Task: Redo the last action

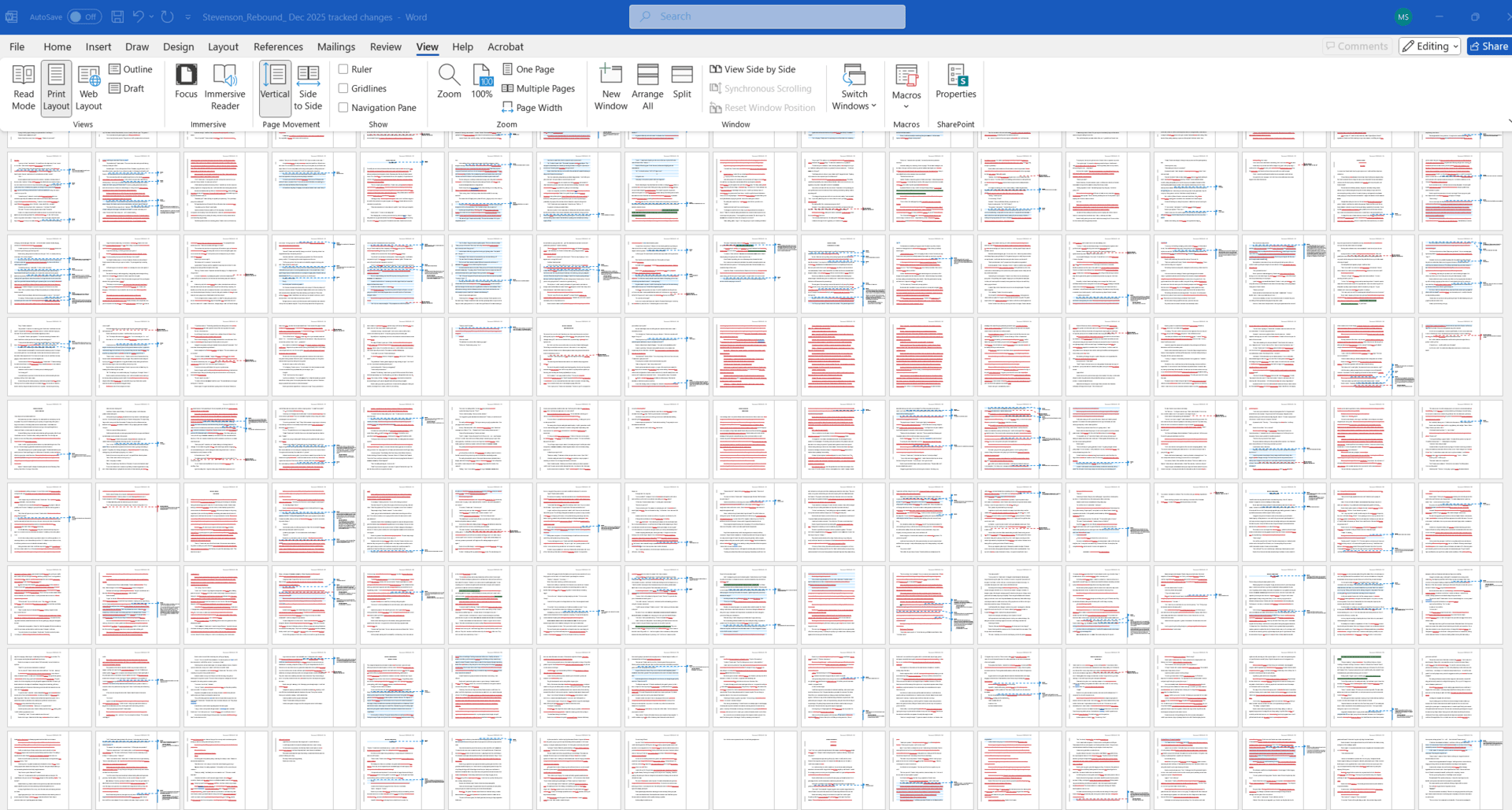Action: [x=167, y=17]
